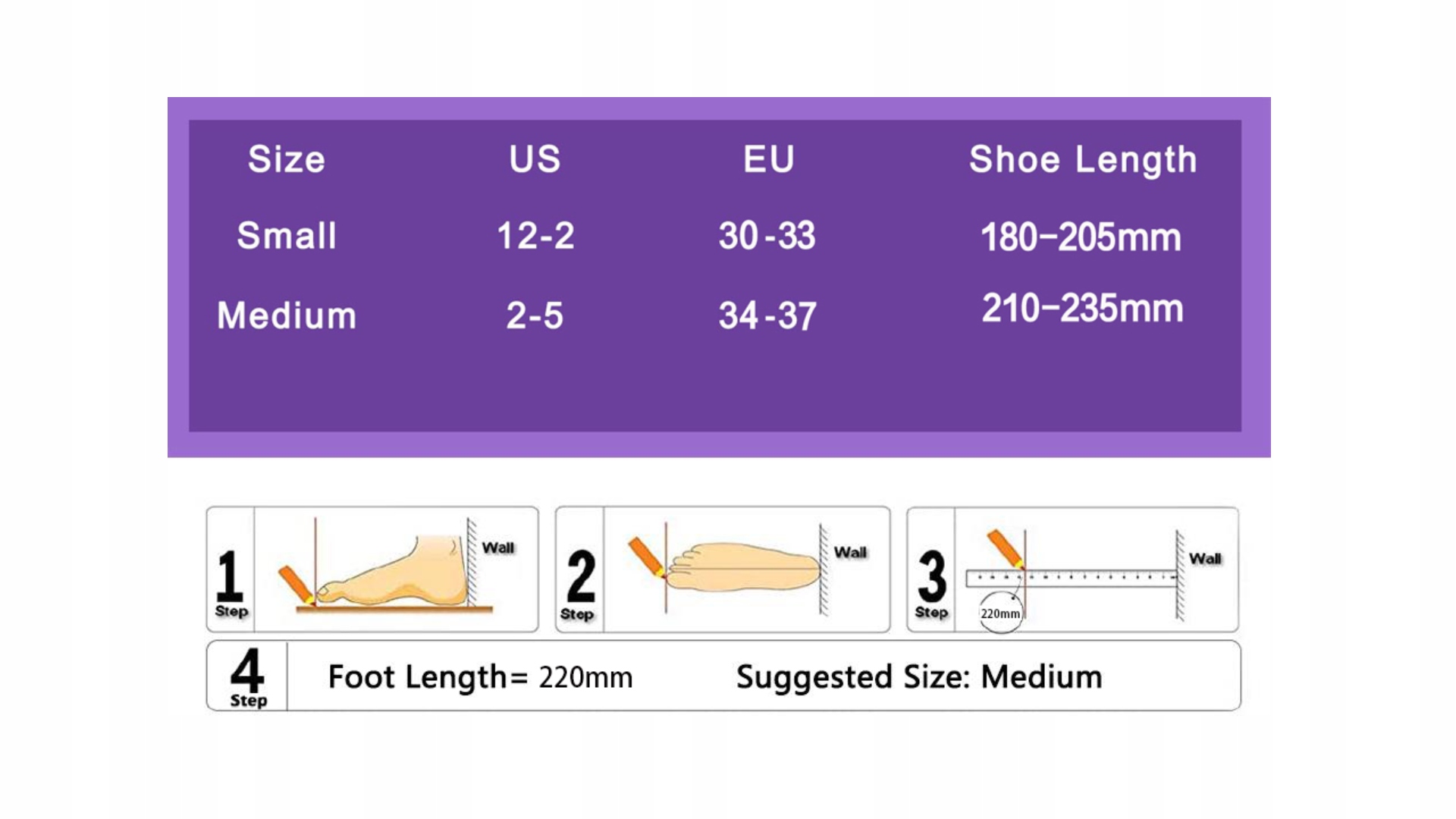Click the 210-235mm shoe length value
Image resolution: width=1456 pixels, height=819 pixels.
pyautogui.click(x=1082, y=309)
